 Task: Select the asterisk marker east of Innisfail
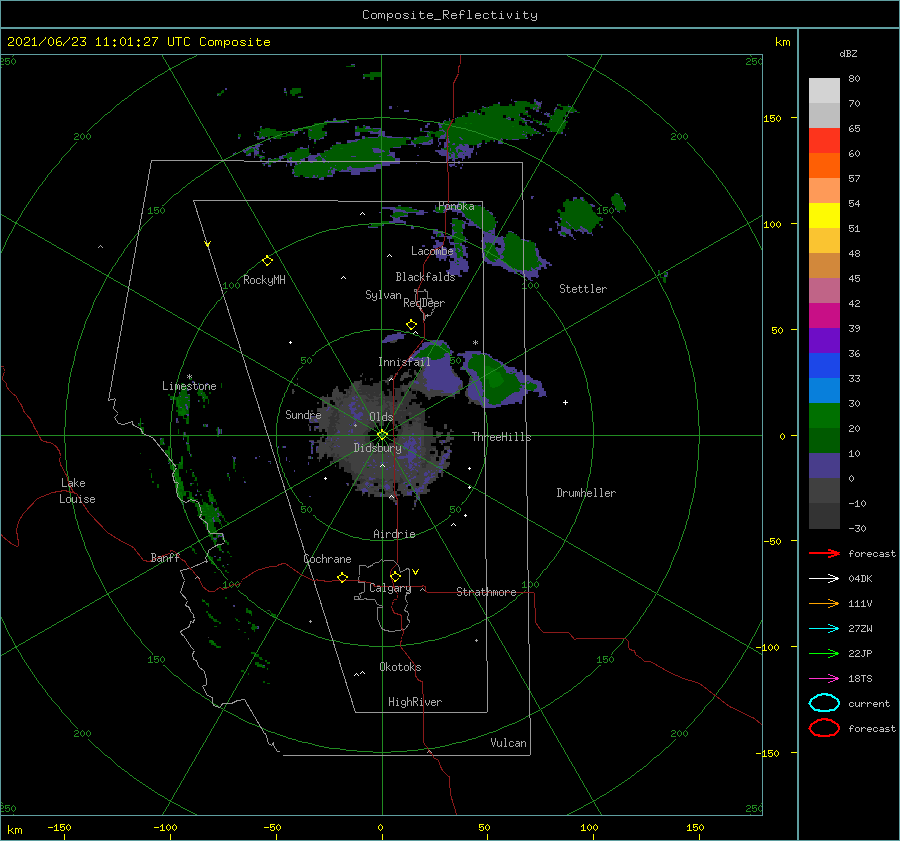click(475, 343)
